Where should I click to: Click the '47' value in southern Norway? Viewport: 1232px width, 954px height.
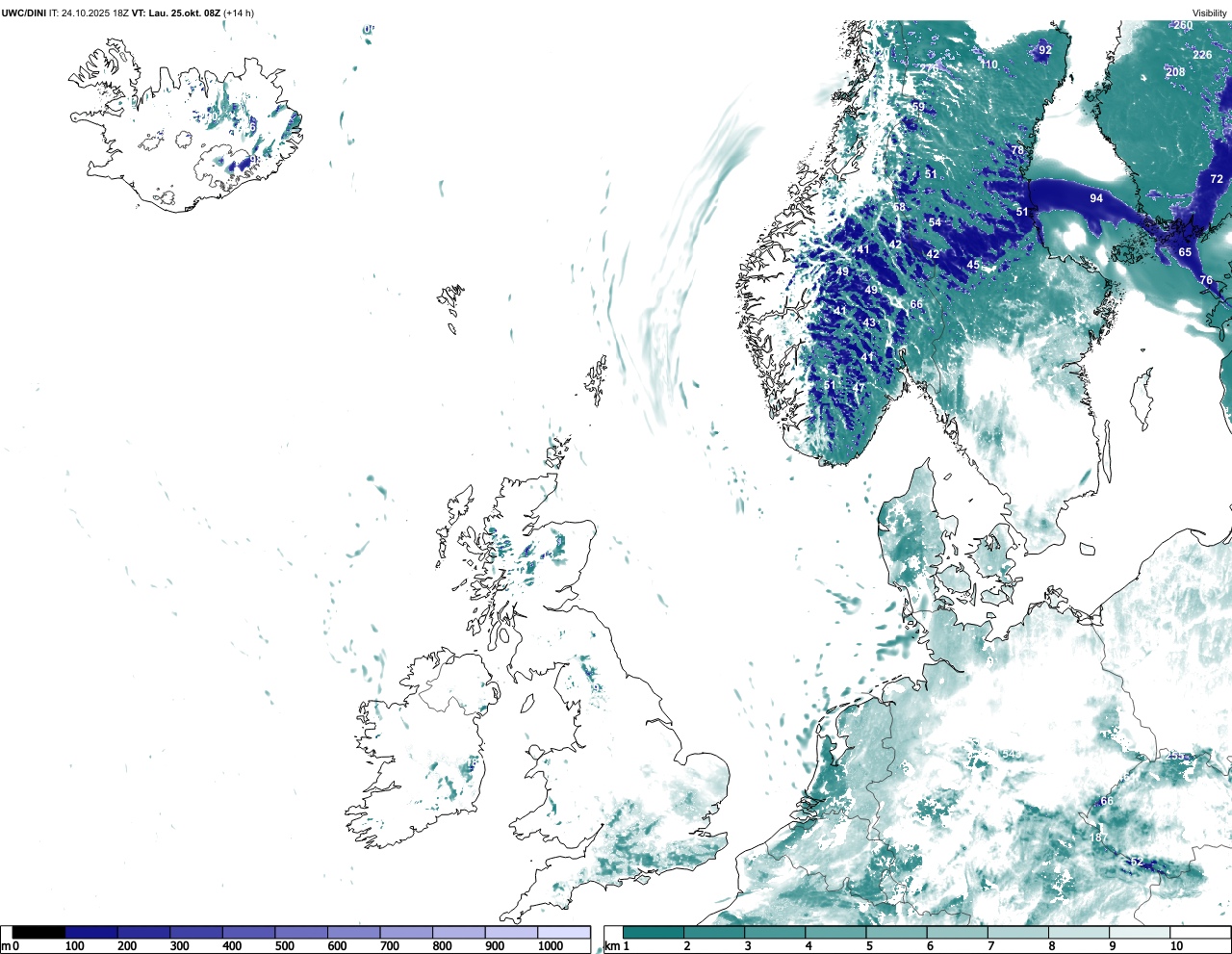(860, 388)
